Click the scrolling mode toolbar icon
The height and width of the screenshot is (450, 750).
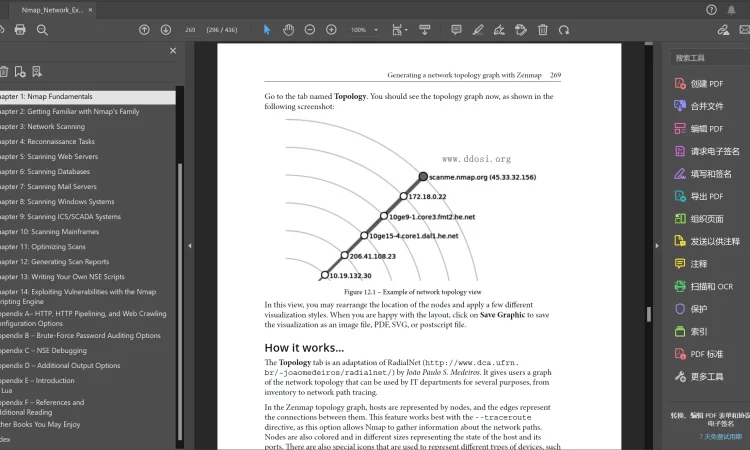[x=424, y=30]
